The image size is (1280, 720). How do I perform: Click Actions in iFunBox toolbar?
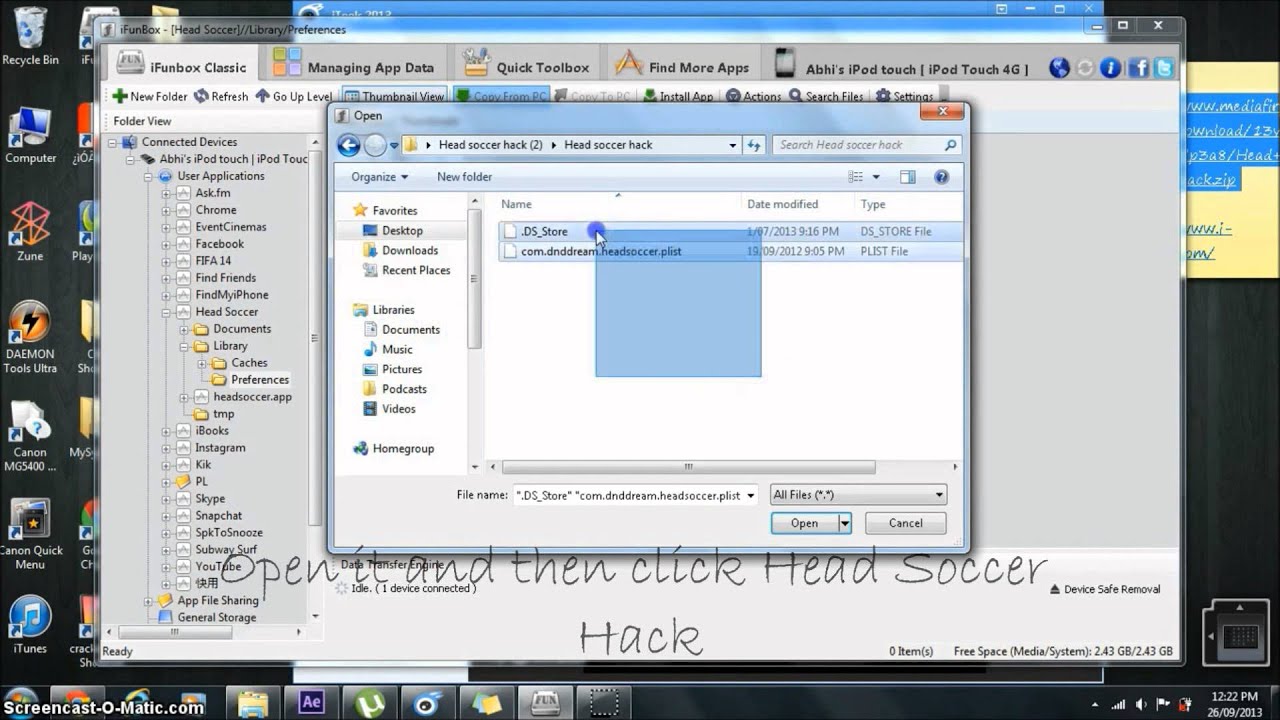753,97
